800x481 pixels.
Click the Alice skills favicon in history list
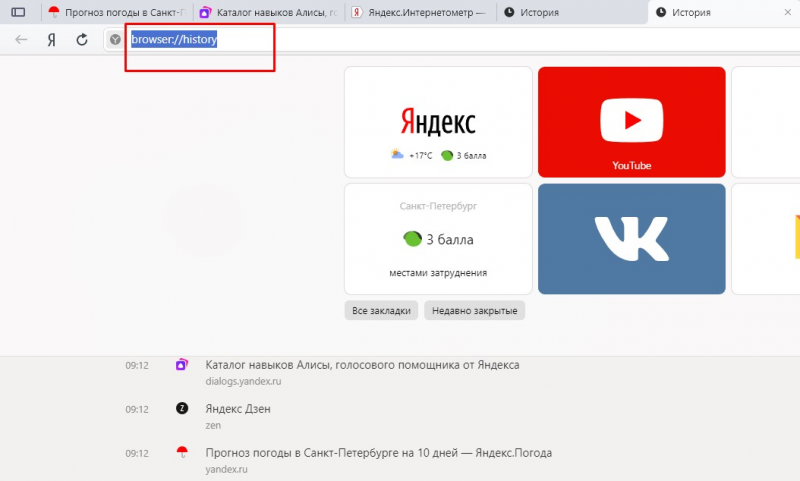[x=182, y=365]
